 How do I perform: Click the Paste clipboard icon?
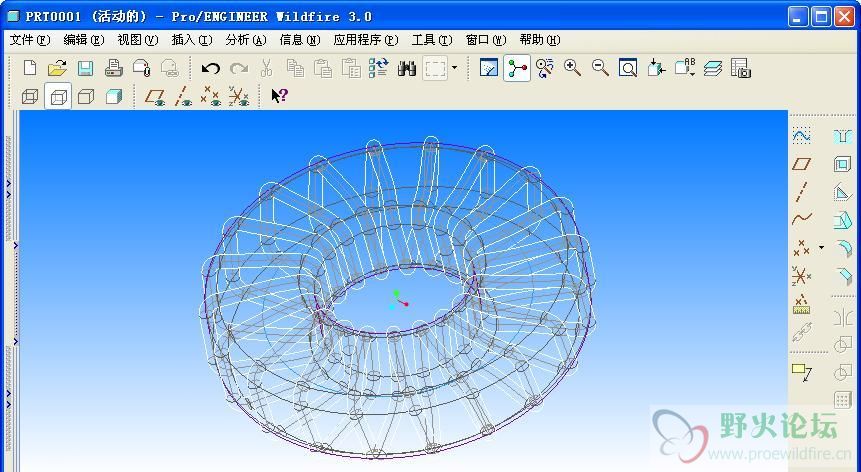pos(322,68)
